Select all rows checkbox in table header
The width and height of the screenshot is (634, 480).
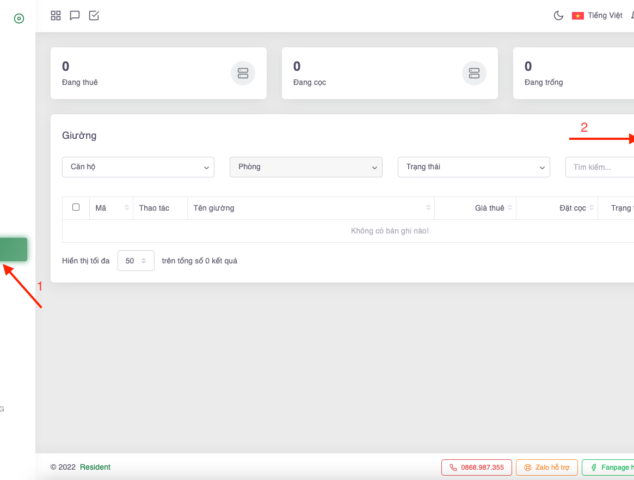[75, 207]
